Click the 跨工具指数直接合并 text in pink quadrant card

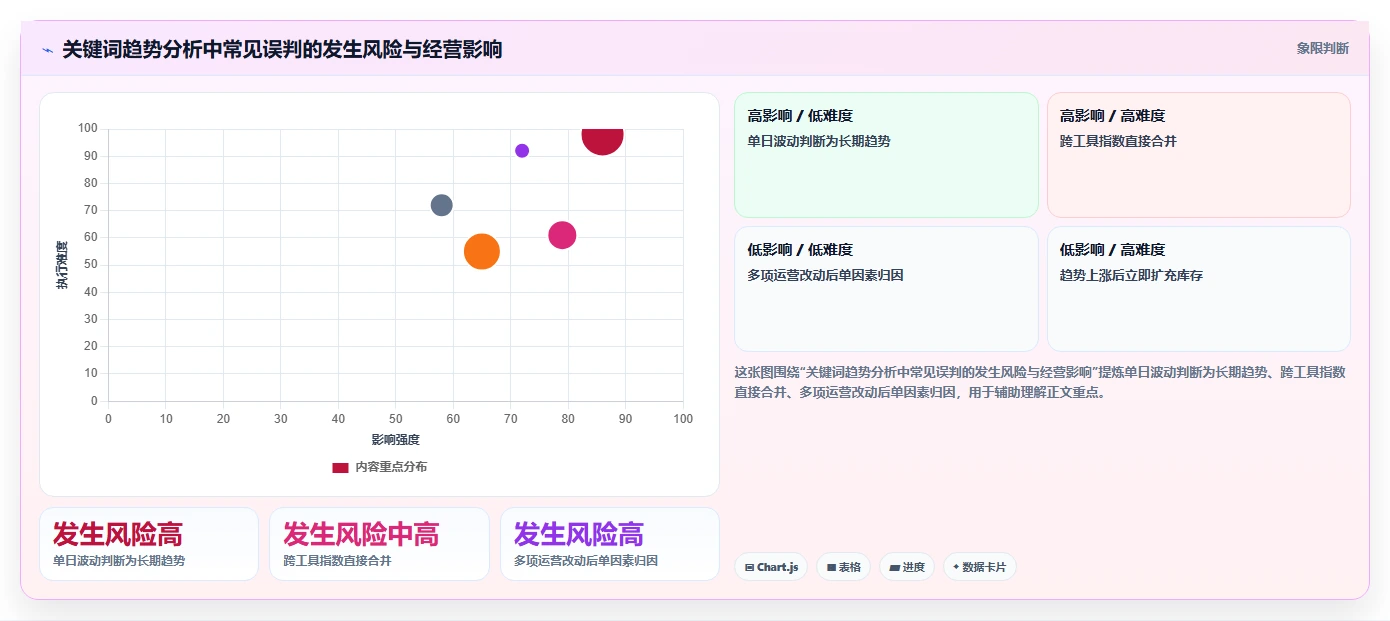pos(1118,141)
